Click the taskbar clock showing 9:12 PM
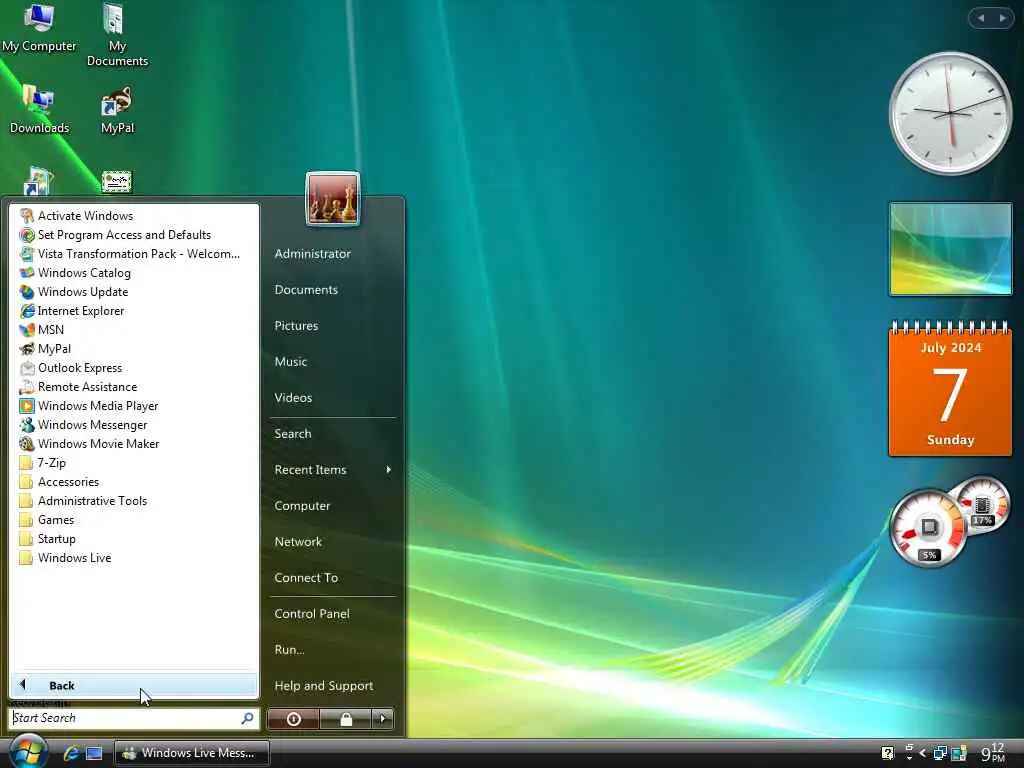Viewport: 1024px width, 768px height. (993, 753)
